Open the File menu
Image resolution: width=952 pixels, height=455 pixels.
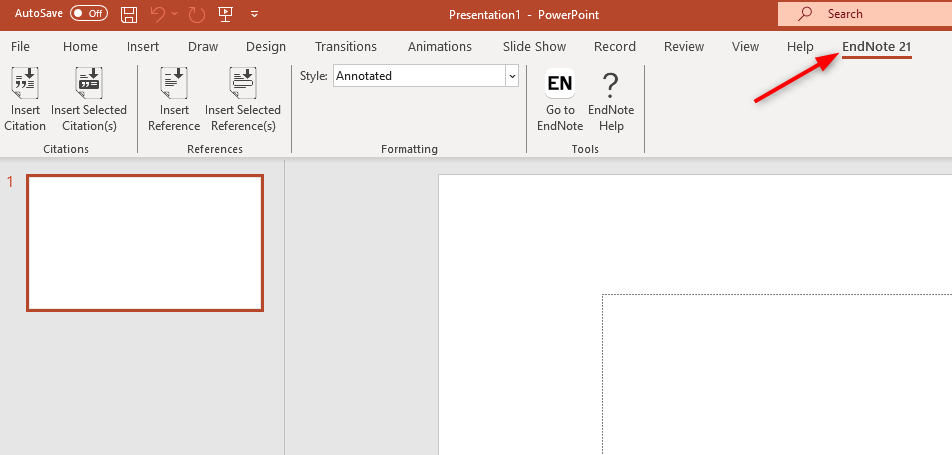[x=20, y=47]
